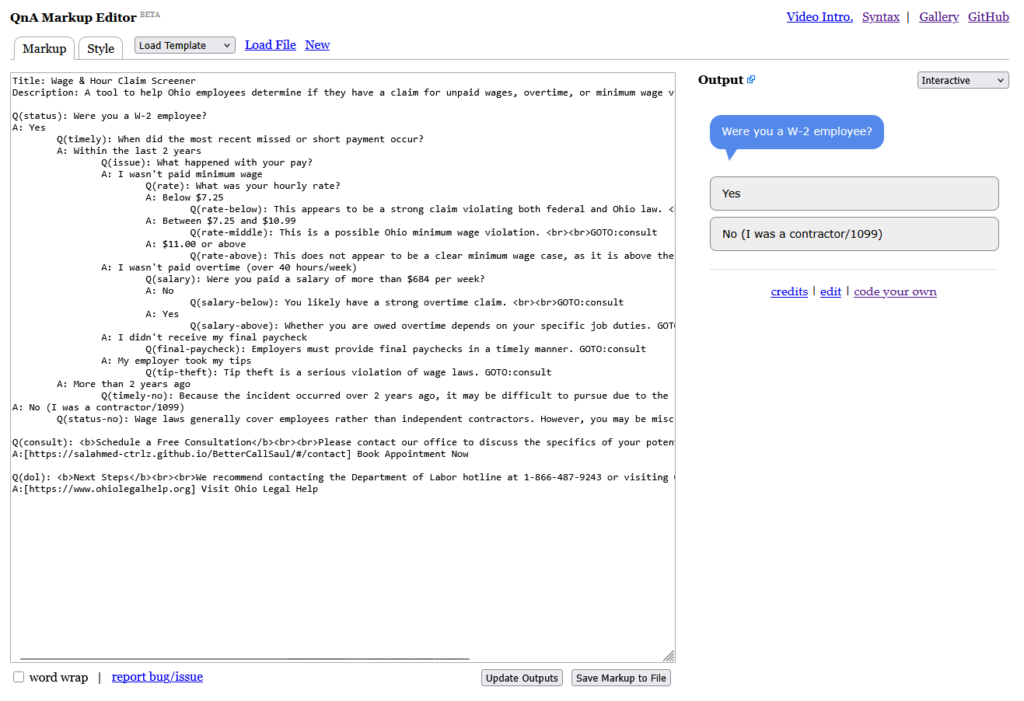Click the edit link below the output preview
This screenshot has width=1024, height=701.
(830, 291)
